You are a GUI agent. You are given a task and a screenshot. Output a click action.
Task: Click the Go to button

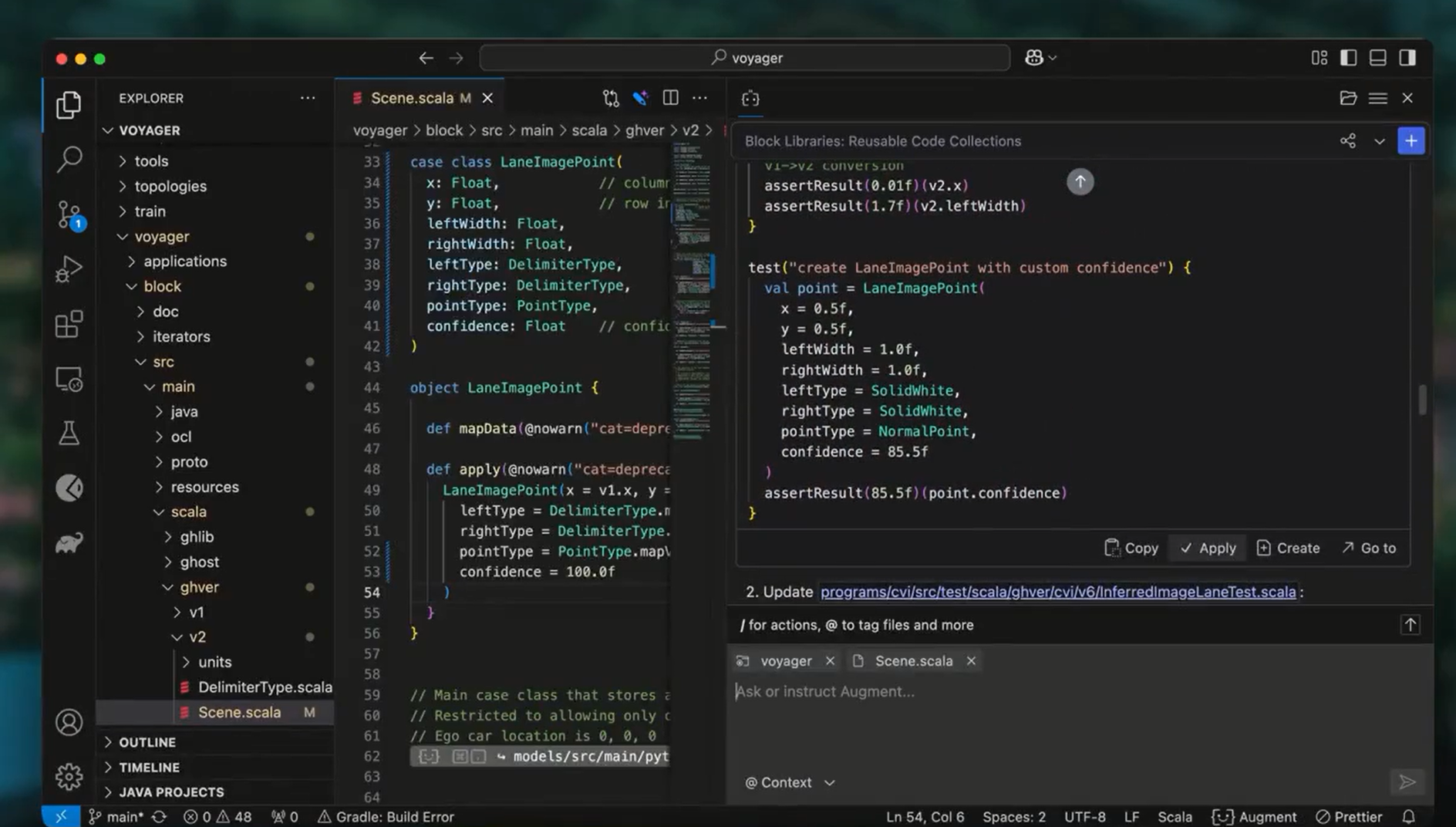(x=1369, y=548)
